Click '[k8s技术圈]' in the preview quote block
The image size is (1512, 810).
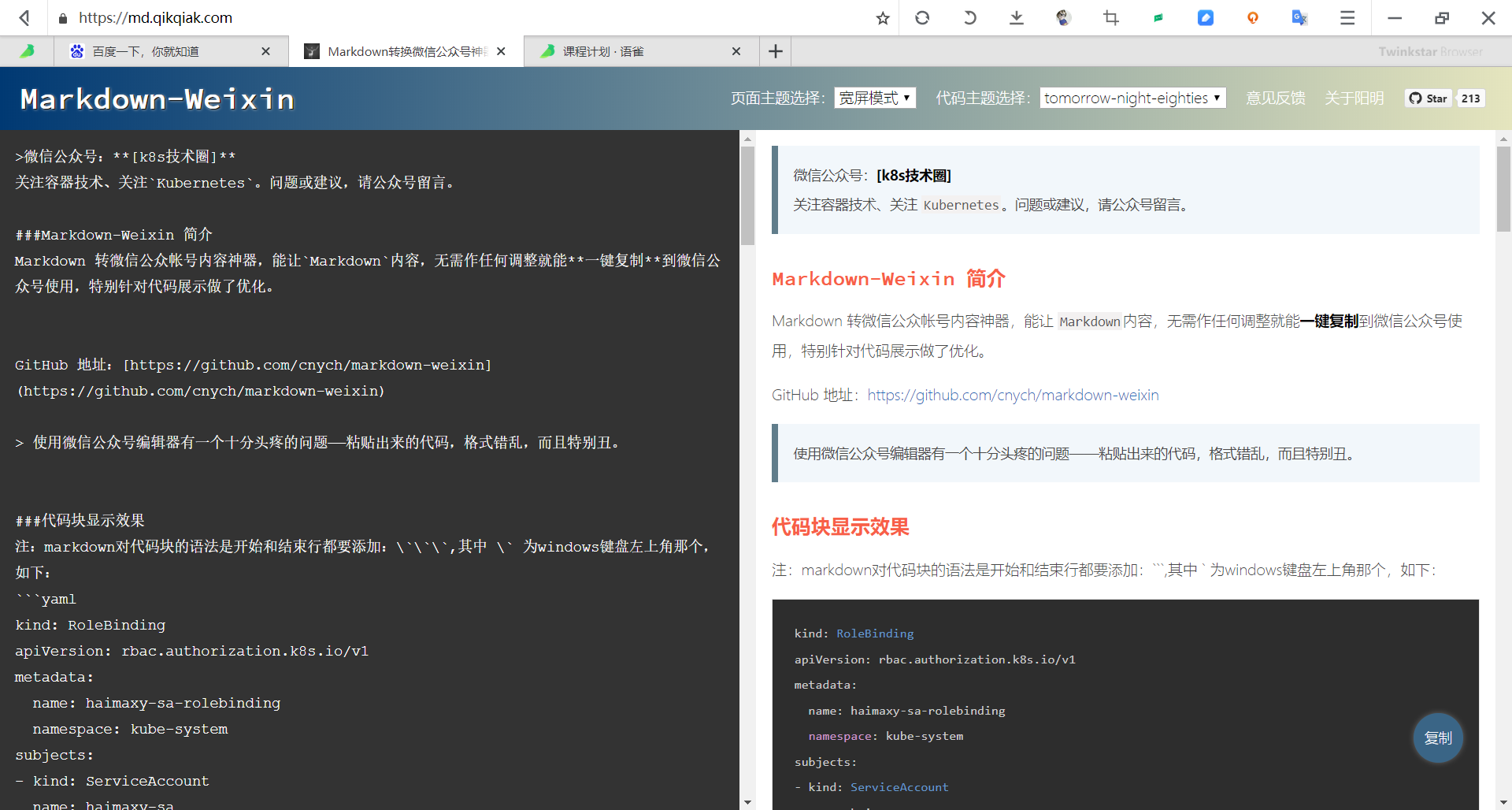pyautogui.click(x=913, y=176)
